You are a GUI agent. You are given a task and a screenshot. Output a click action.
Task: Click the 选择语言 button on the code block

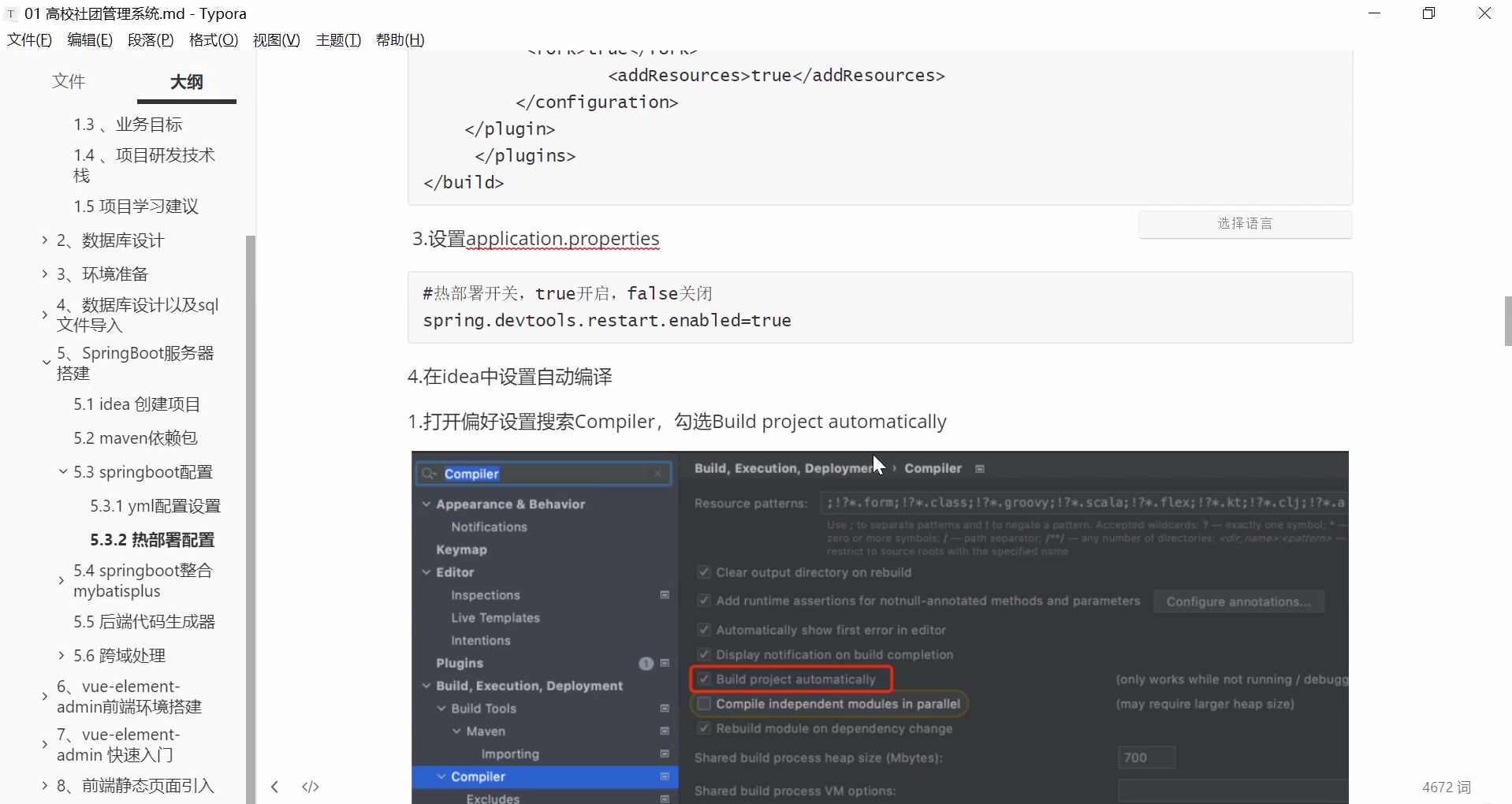coord(1245,224)
